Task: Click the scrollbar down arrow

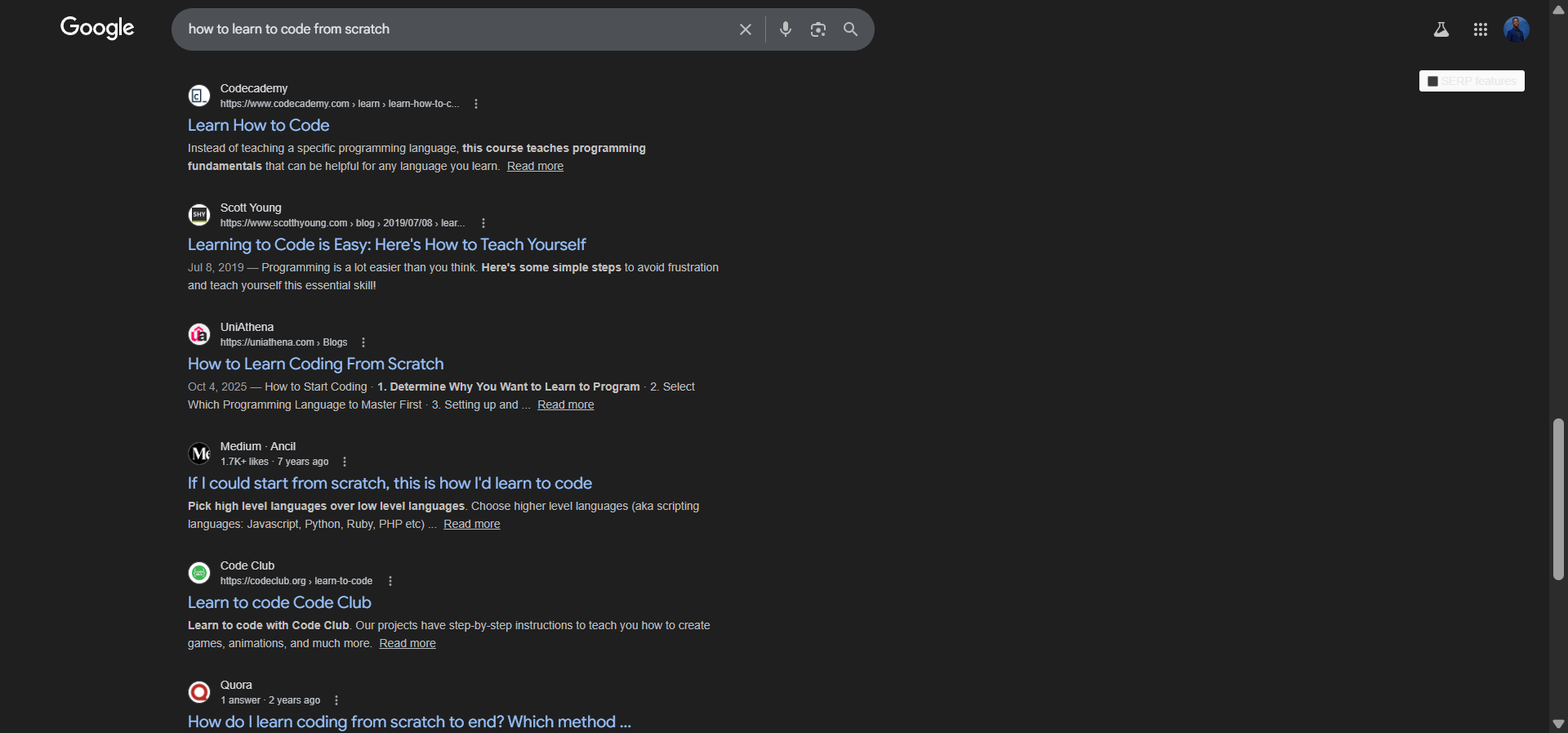Action: tap(1558, 724)
